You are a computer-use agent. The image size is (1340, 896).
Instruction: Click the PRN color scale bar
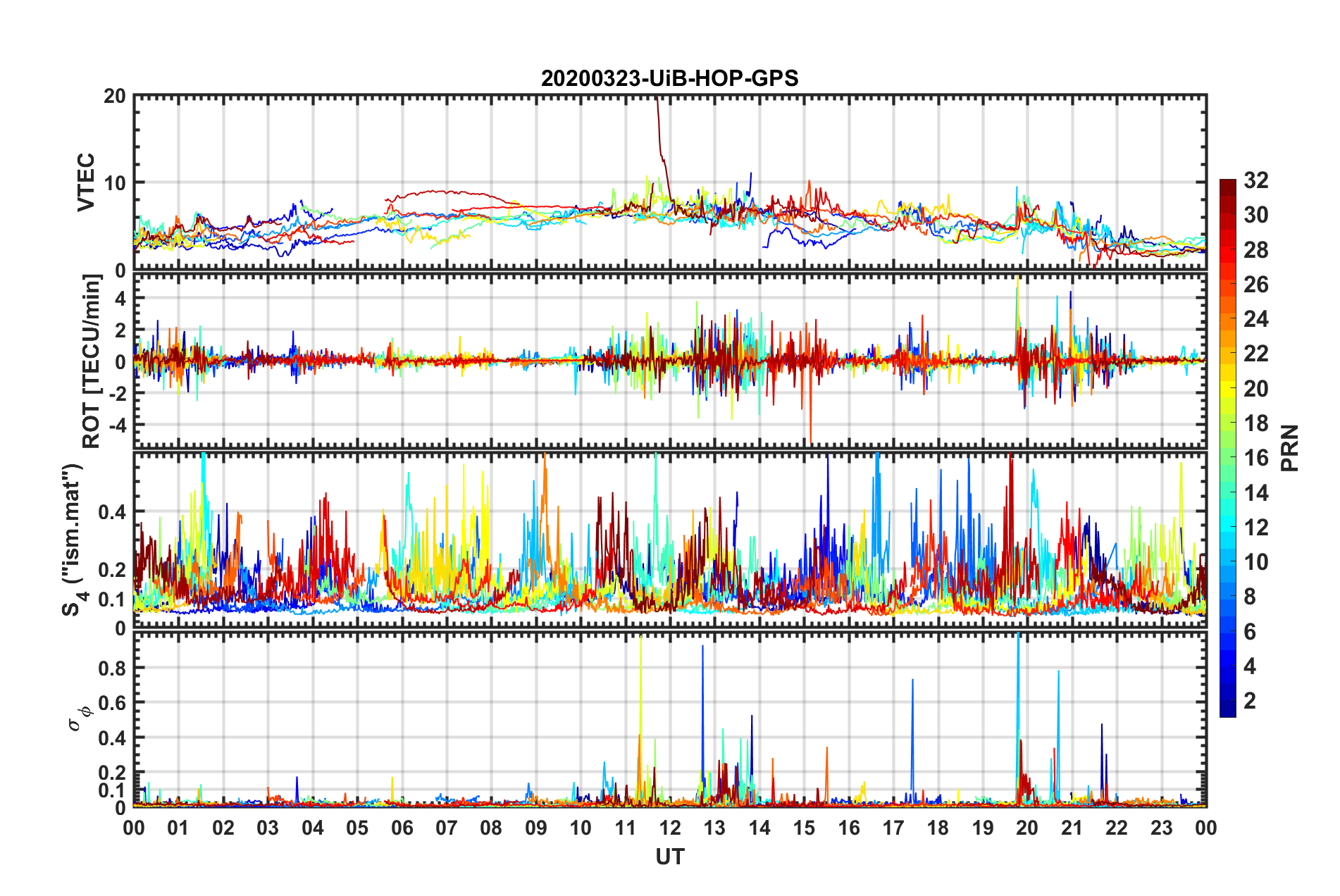click(x=1227, y=448)
